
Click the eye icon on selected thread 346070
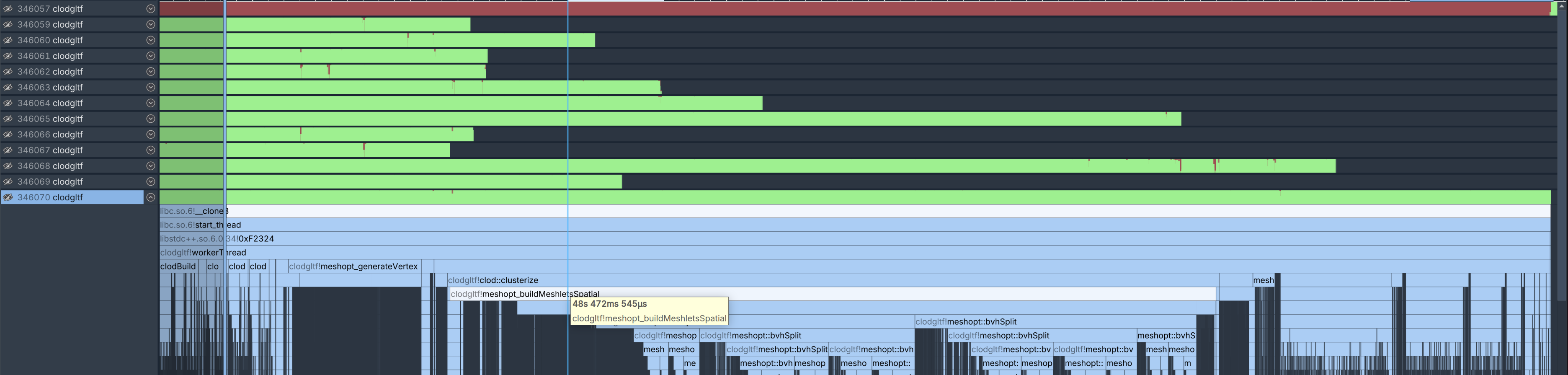click(x=8, y=197)
